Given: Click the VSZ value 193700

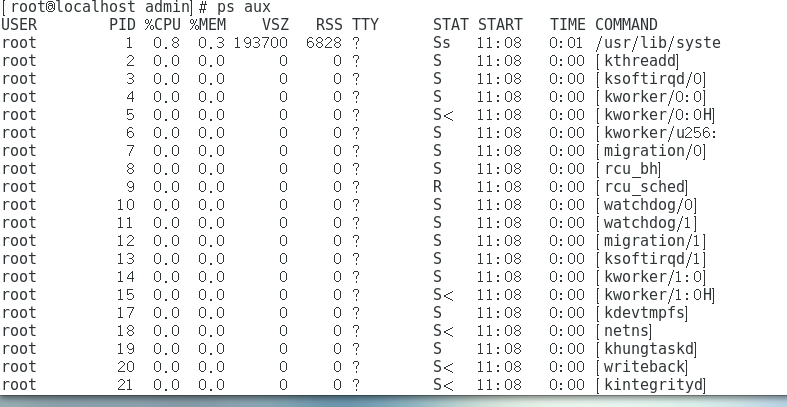Looking at the screenshot, I should [x=260, y=43].
